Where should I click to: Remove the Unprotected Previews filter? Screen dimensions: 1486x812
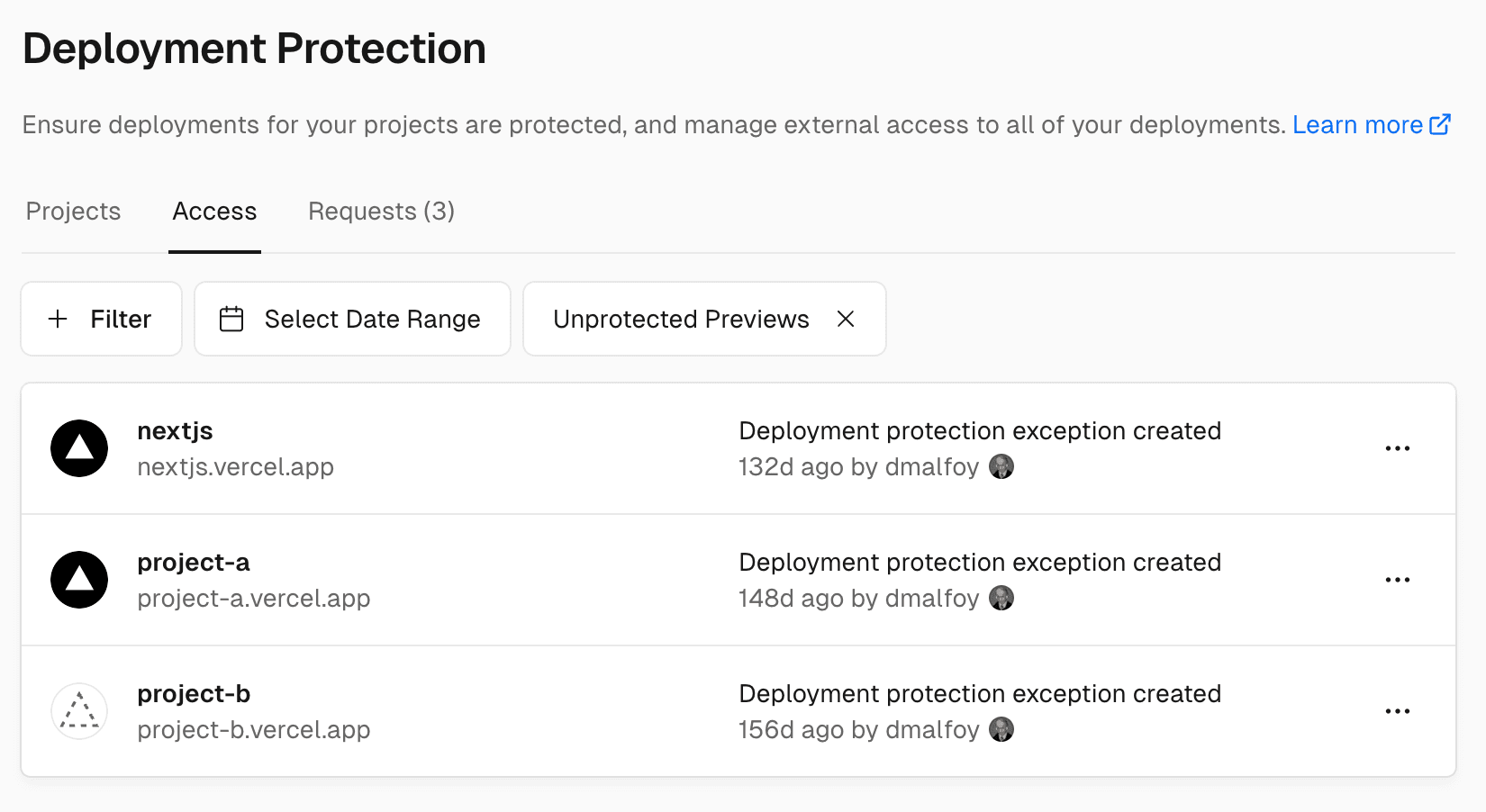[846, 319]
